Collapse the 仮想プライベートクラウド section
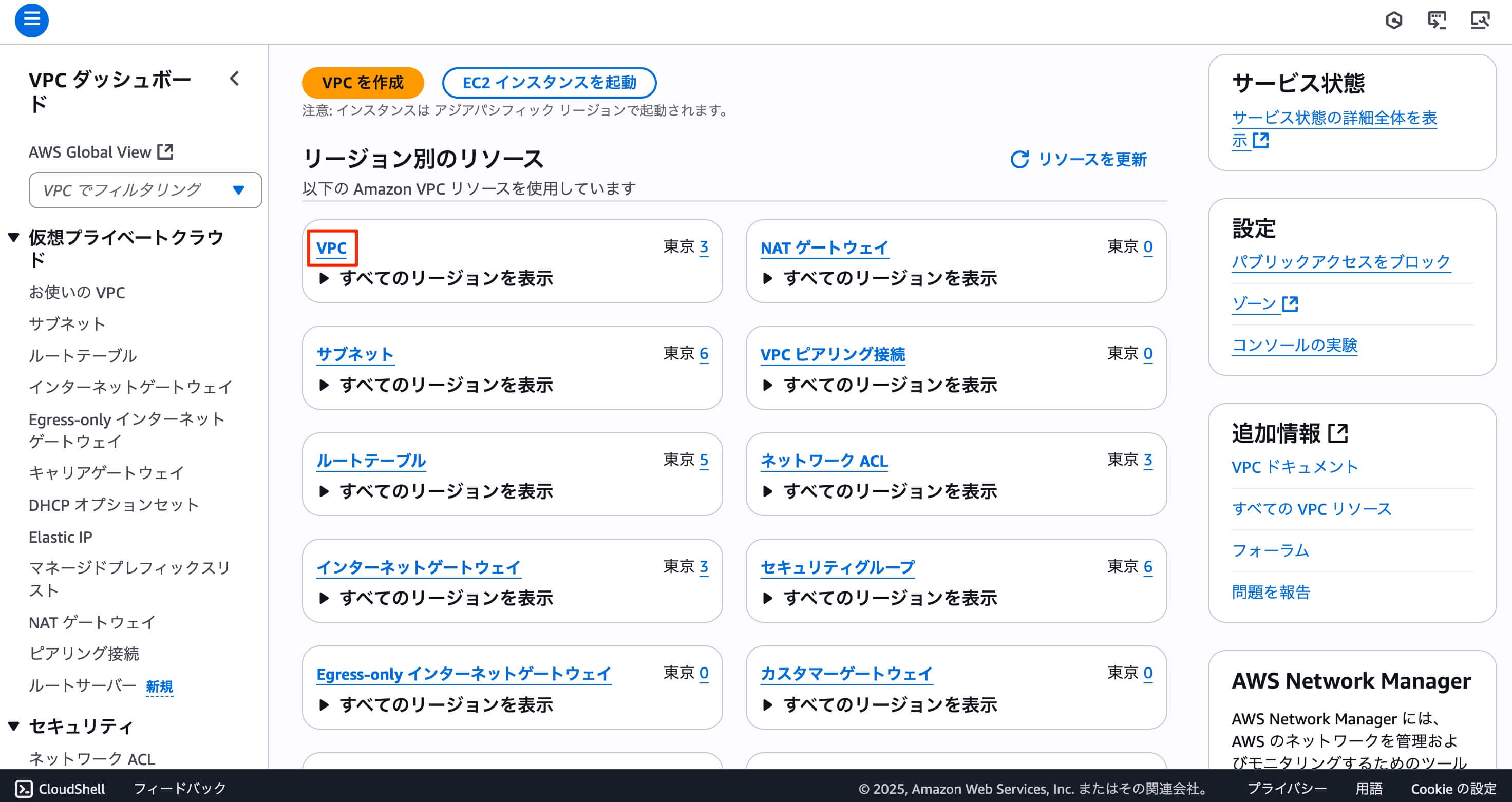The height and width of the screenshot is (802, 1512). [14, 238]
